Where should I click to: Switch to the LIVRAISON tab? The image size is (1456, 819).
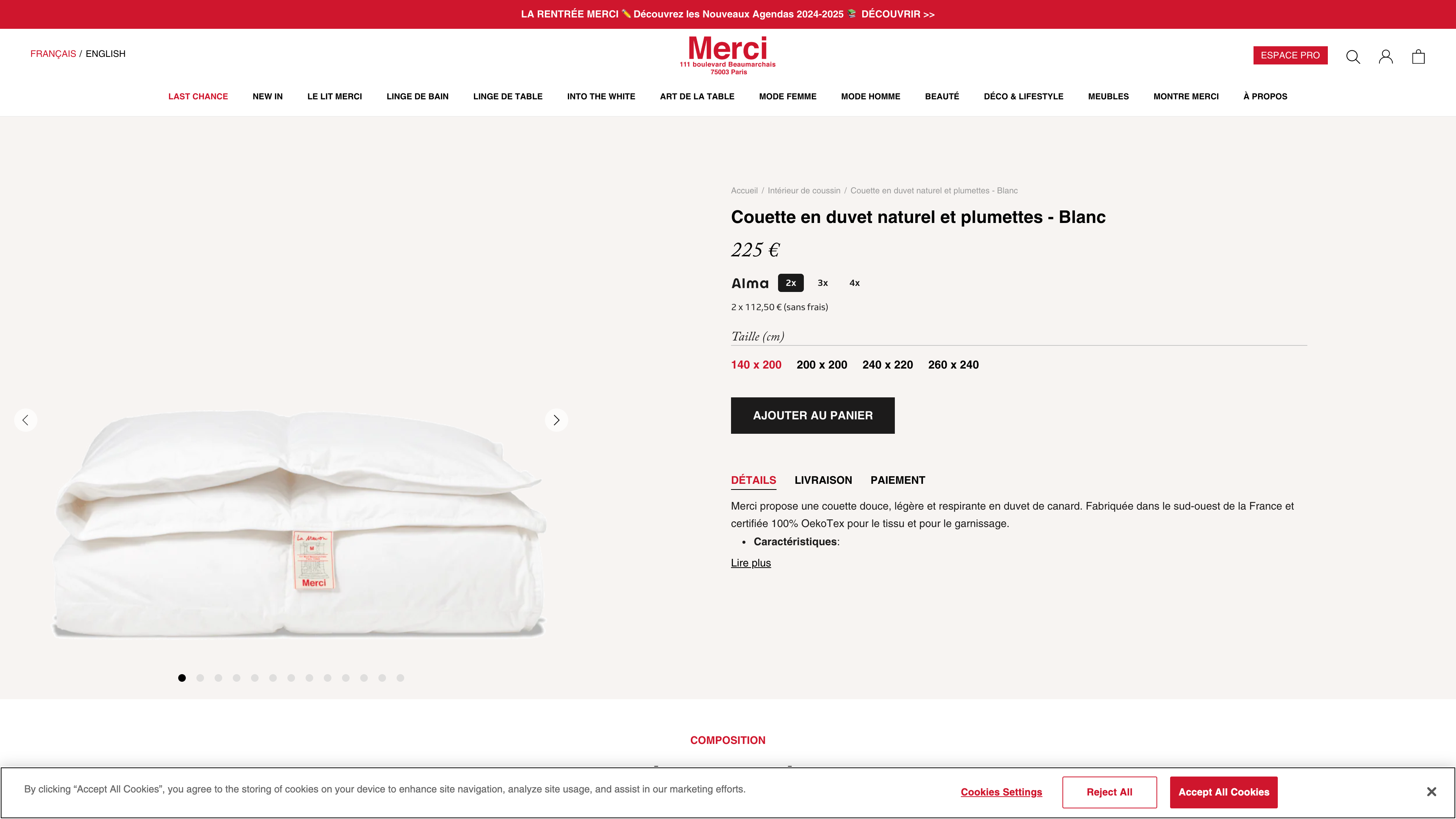click(822, 480)
